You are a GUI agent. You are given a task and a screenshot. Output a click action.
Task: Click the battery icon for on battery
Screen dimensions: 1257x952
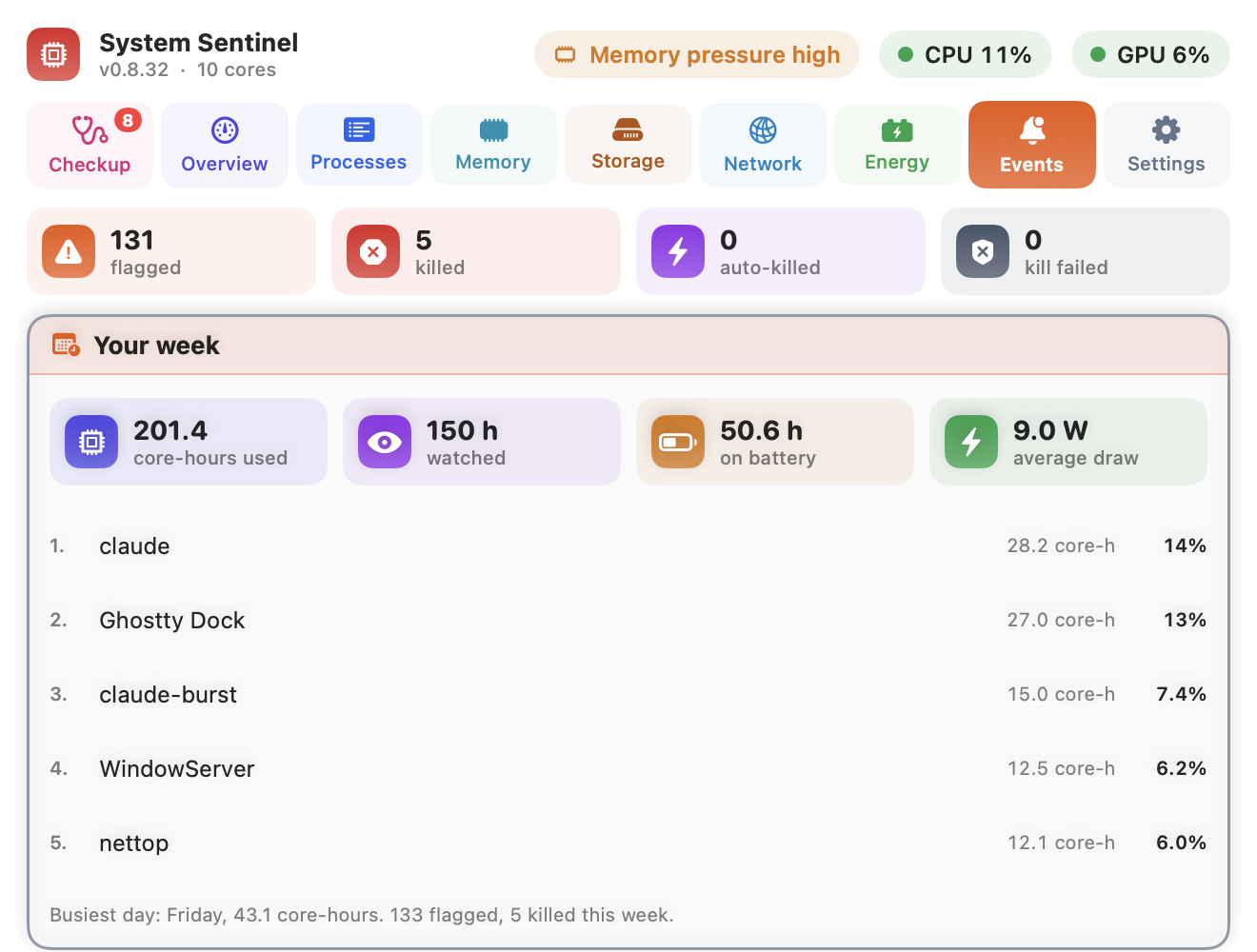(678, 442)
